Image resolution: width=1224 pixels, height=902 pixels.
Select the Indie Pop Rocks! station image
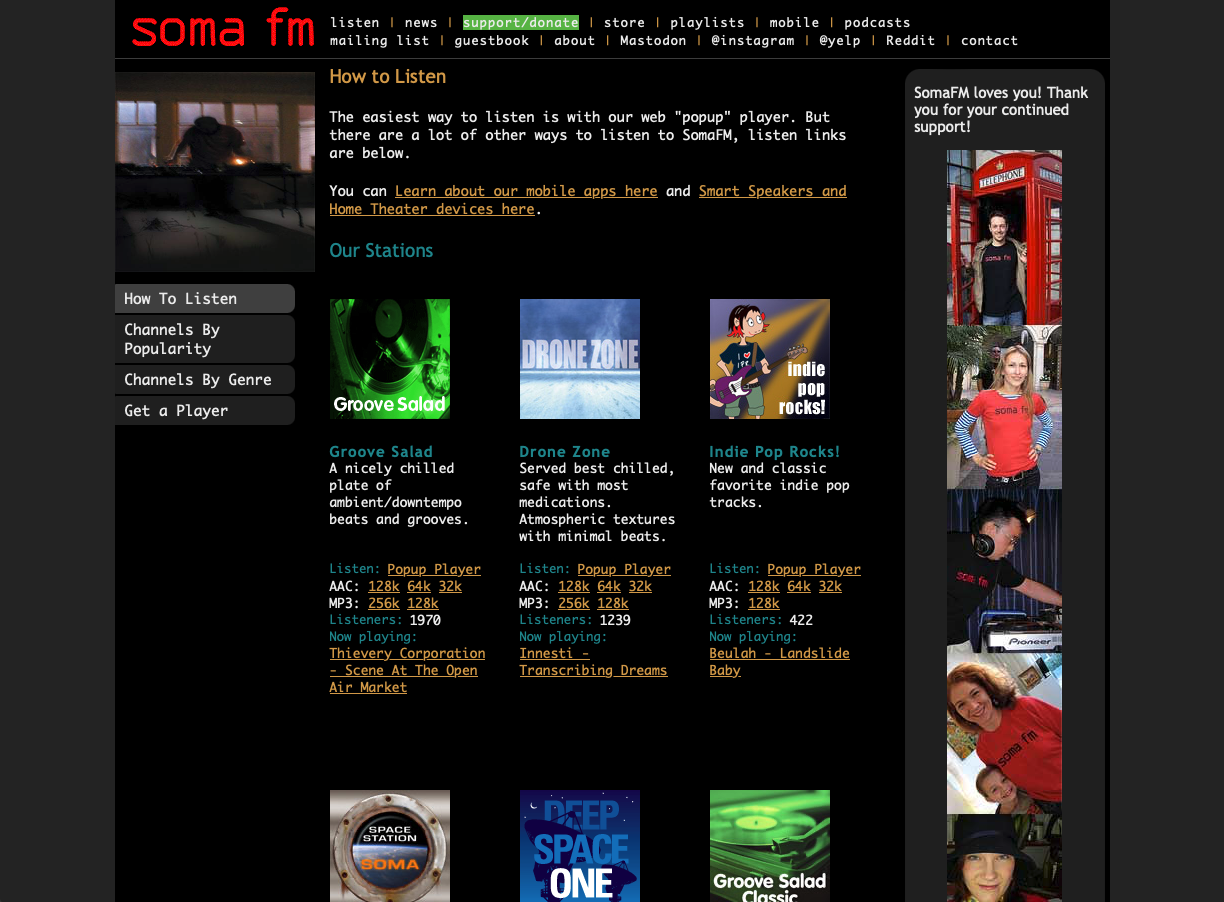click(x=769, y=358)
